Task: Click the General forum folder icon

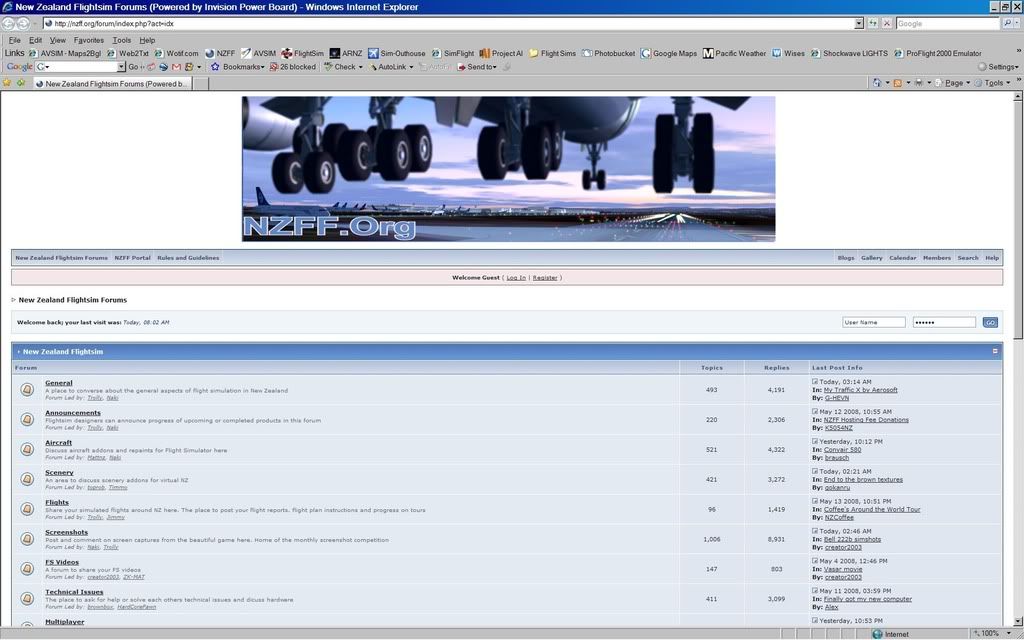Action: pos(27,390)
